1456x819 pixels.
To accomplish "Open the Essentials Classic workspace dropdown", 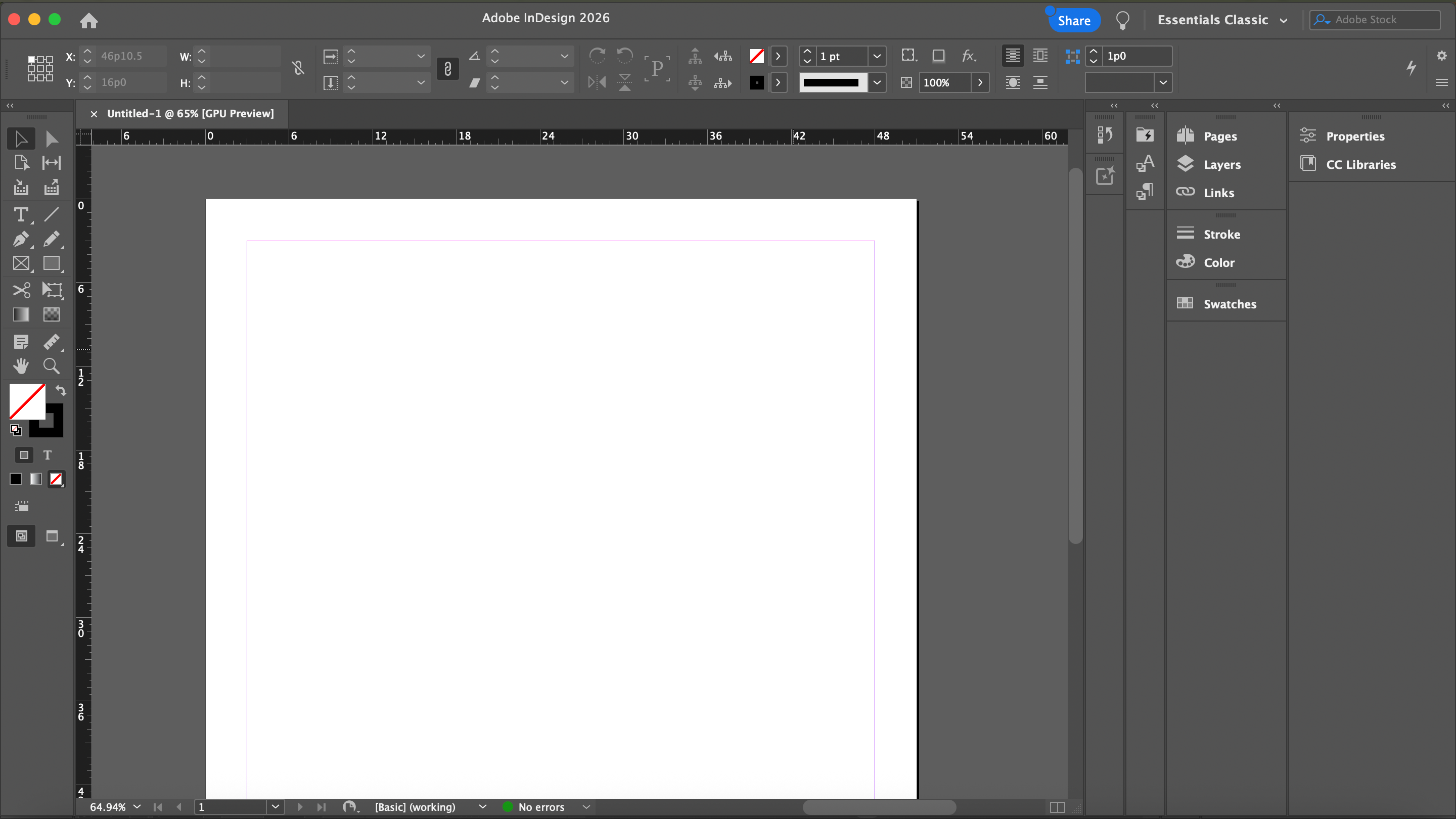I will coord(1222,20).
